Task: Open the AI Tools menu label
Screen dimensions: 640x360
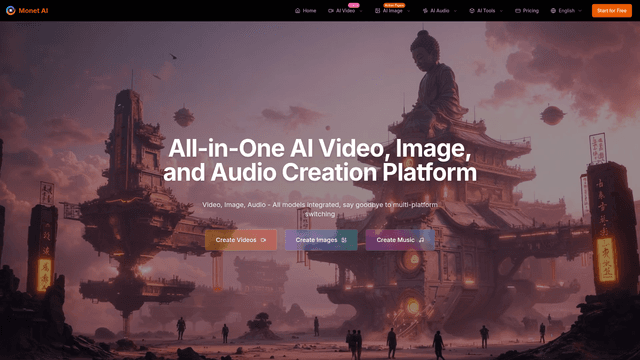Action: [486, 11]
